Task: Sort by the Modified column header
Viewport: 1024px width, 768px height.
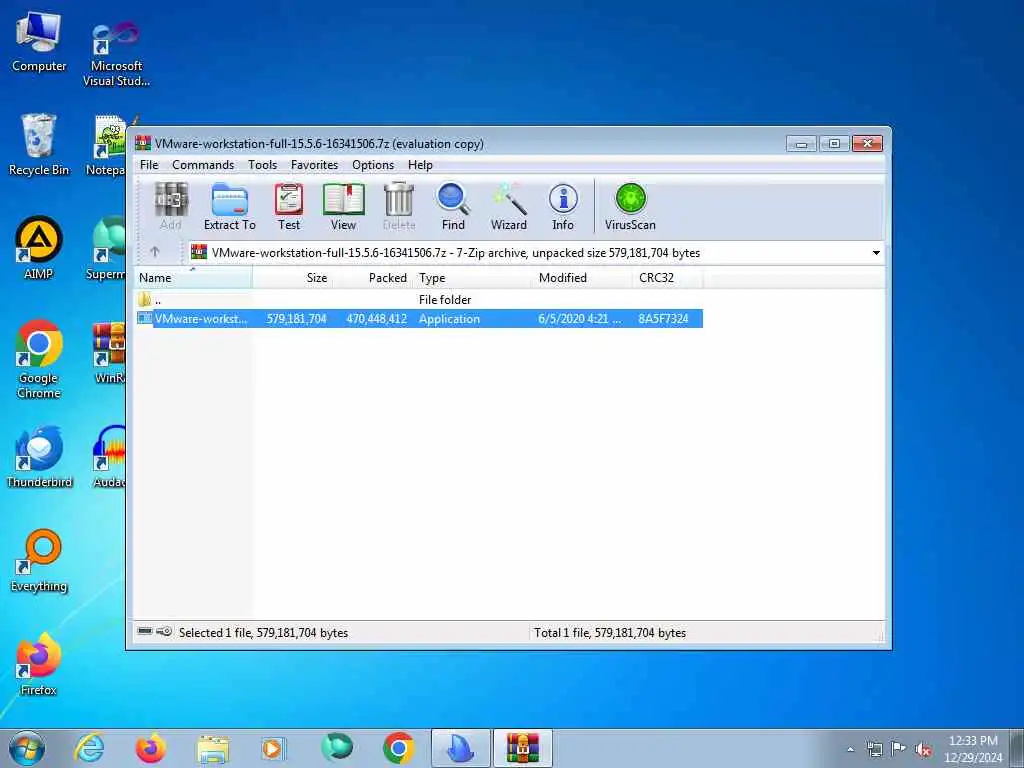Action: coord(583,278)
